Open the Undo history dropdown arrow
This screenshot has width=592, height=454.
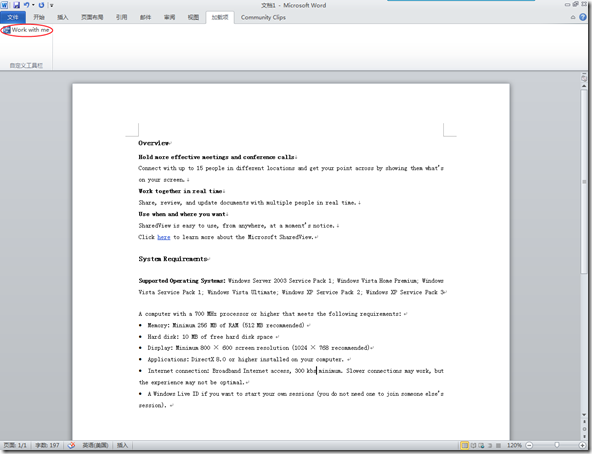point(33,5)
